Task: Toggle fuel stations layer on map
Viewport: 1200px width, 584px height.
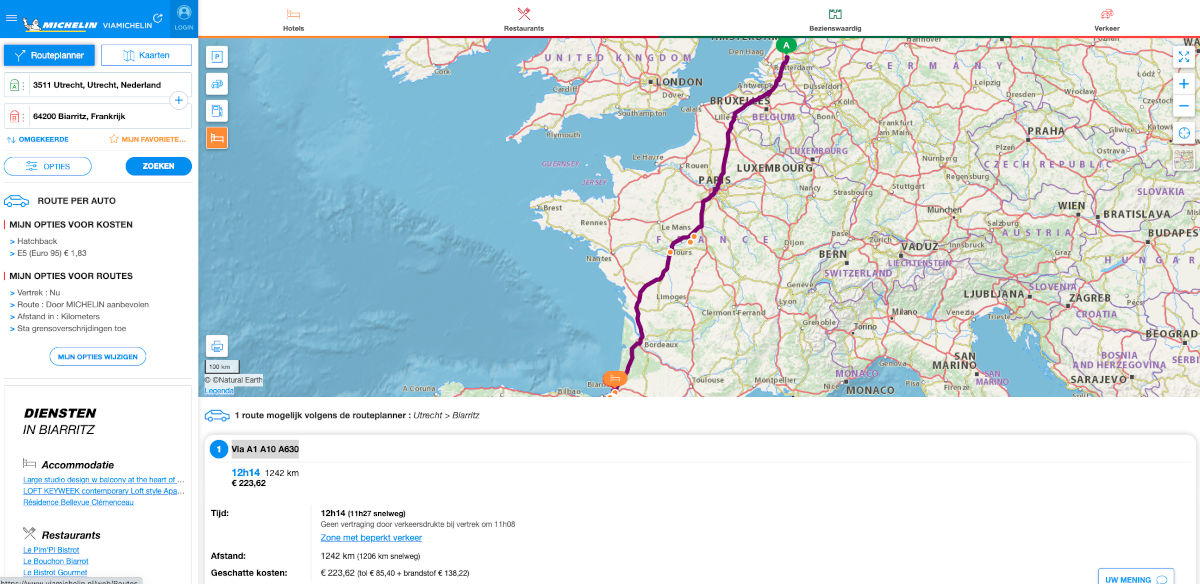Action: [217, 111]
